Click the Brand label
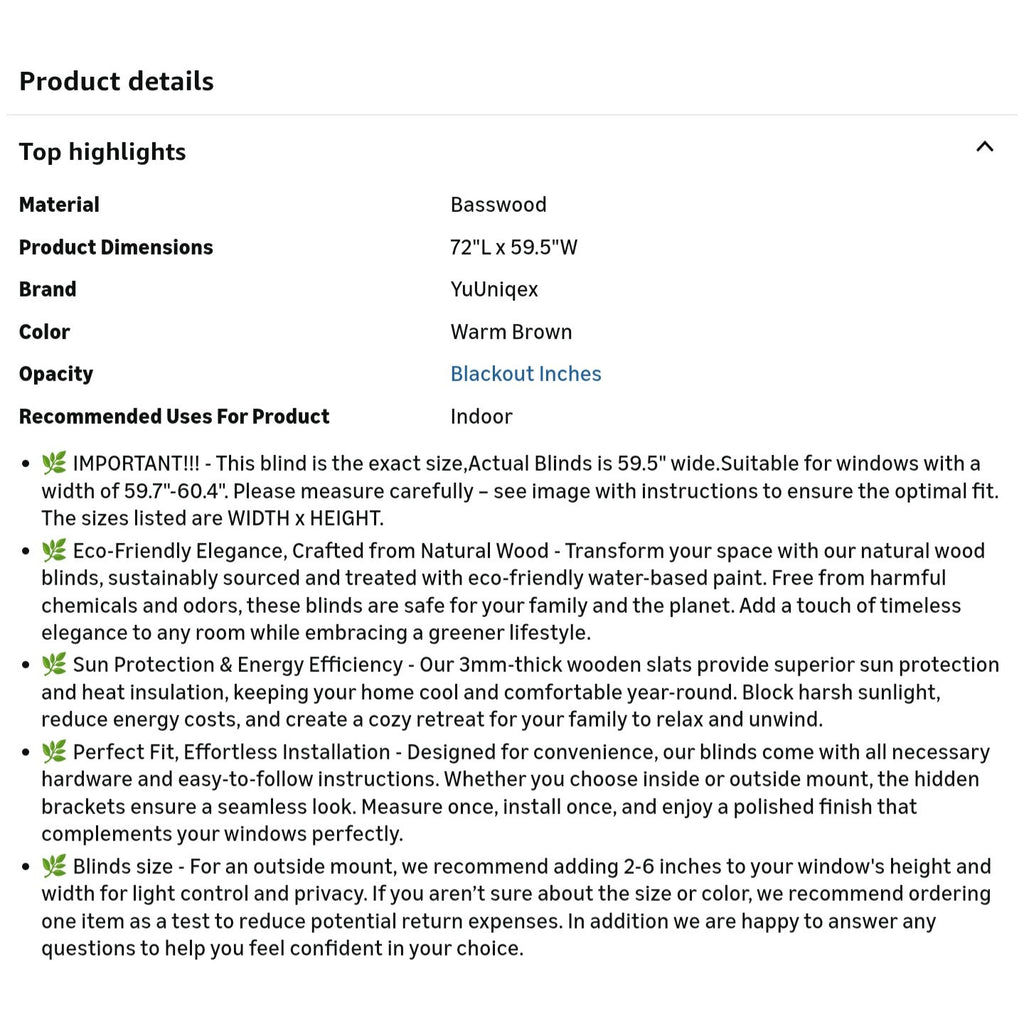Image resolution: width=1024 pixels, height=1024 pixels. [x=48, y=289]
